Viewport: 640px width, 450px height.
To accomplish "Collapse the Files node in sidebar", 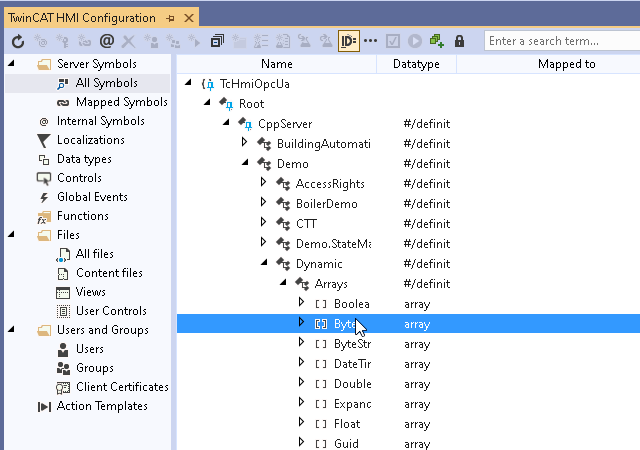I will pos(11,234).
